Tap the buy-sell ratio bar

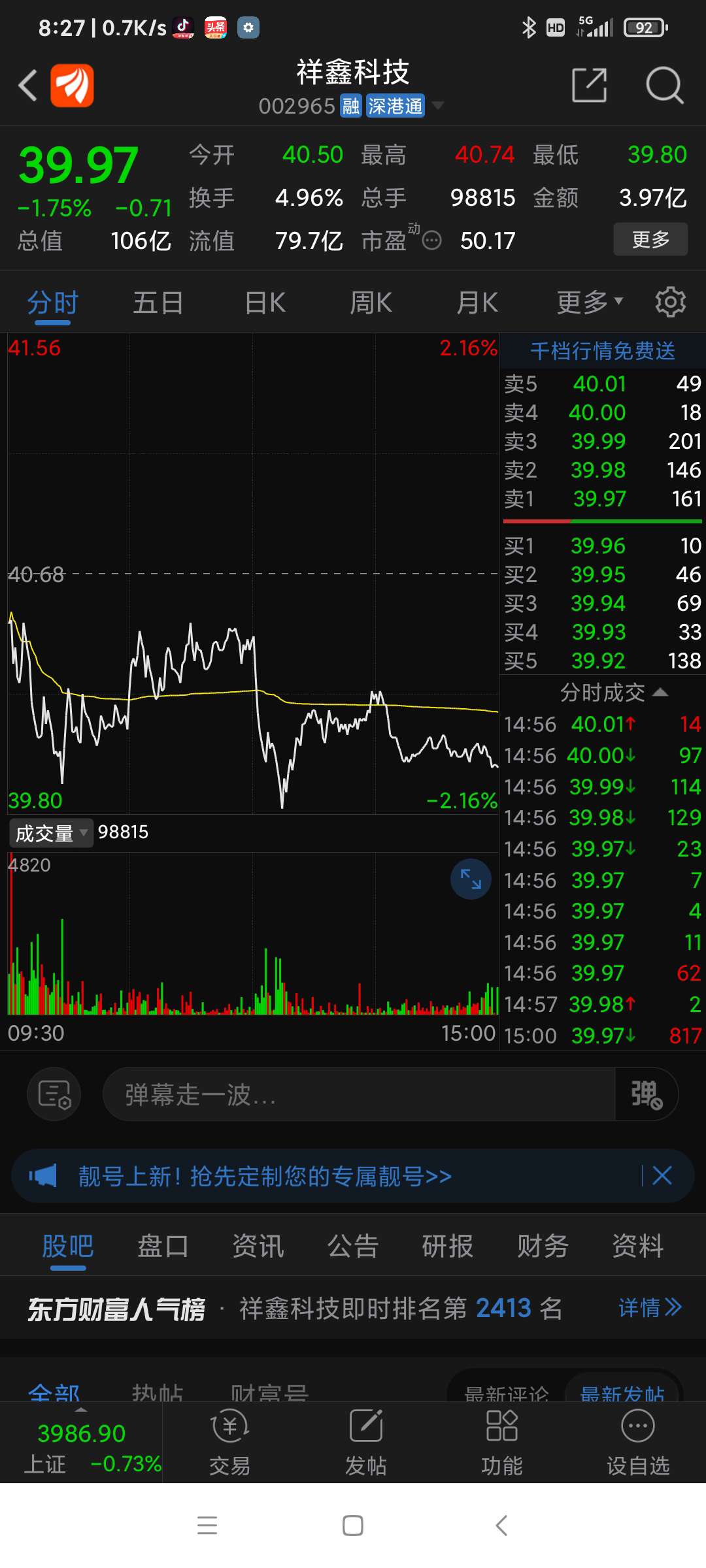(x=603, y=521)
